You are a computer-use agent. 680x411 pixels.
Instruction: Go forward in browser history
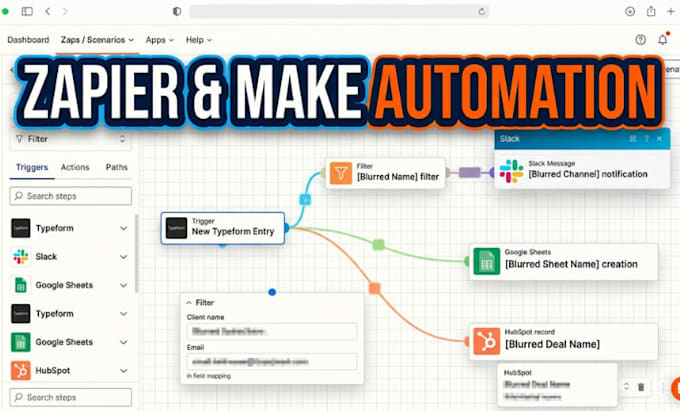tap(65, 11)
